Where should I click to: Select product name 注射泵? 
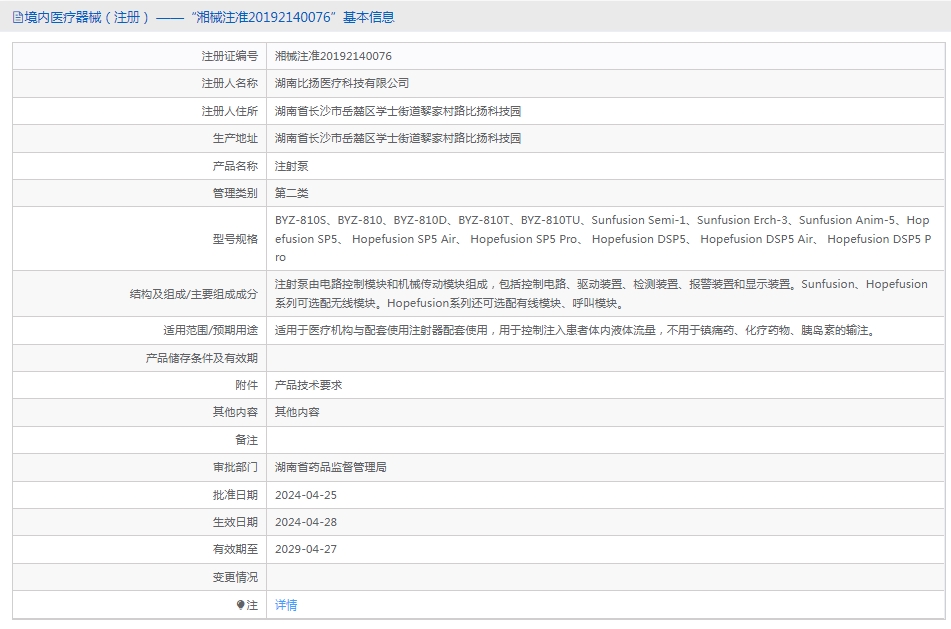click(x=291, y=166)
